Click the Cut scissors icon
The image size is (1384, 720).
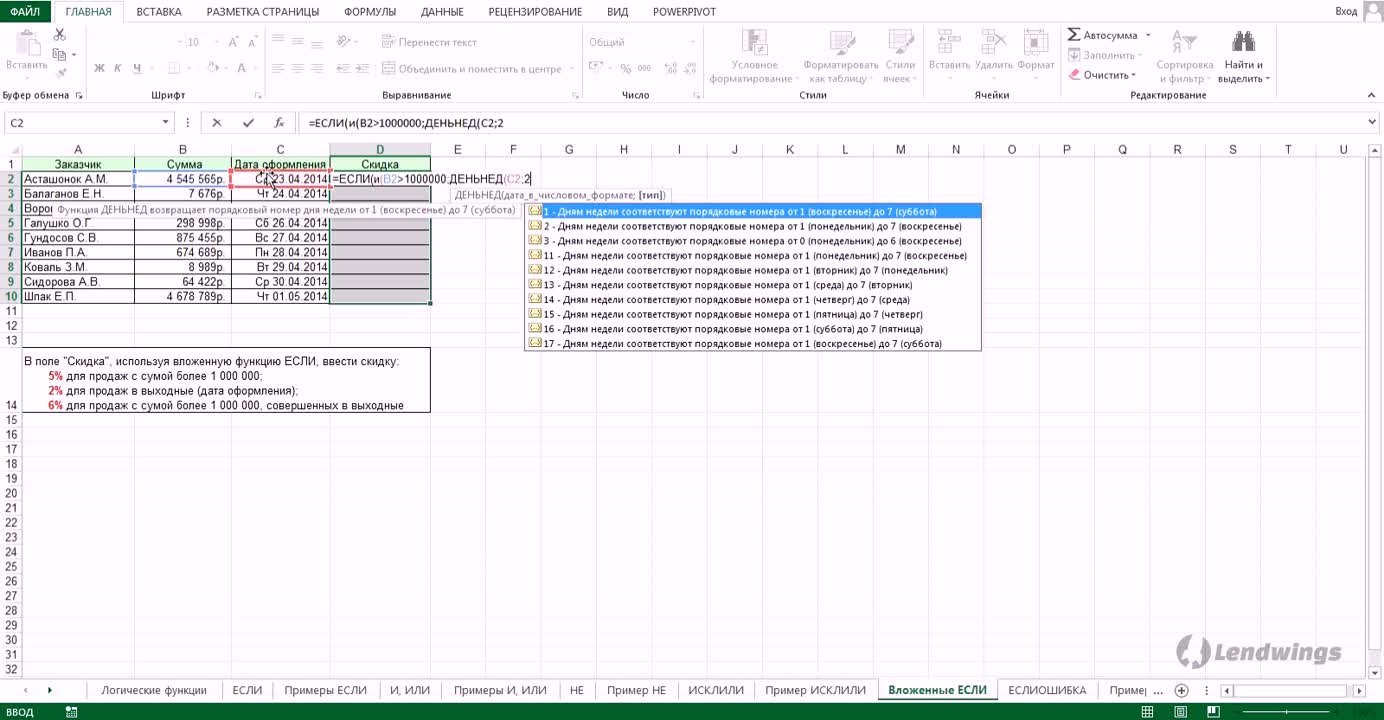coord(60,34)
